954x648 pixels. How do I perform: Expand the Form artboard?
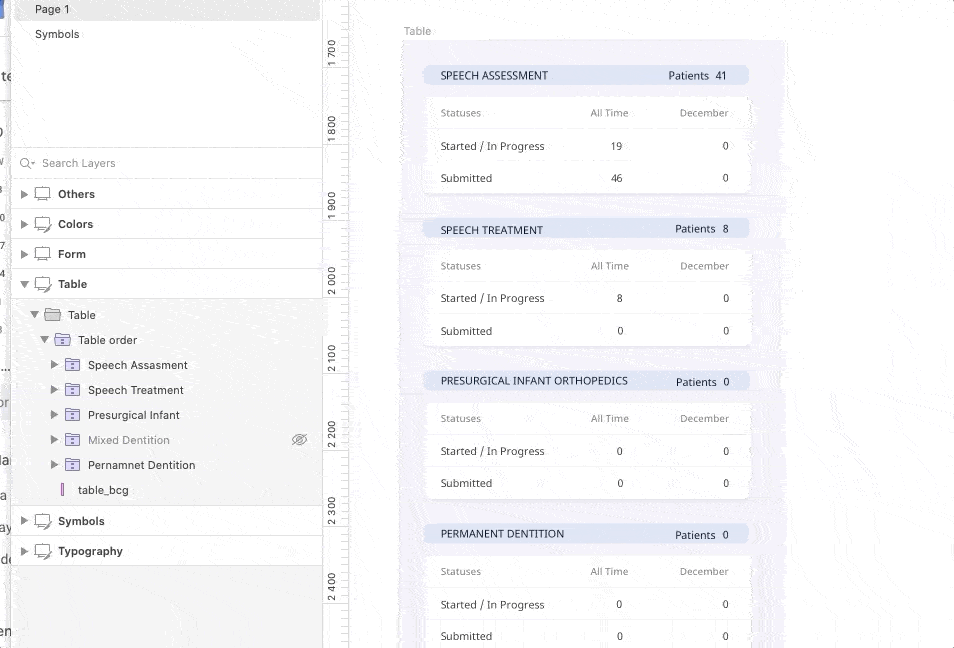click(x=25, y=254)
